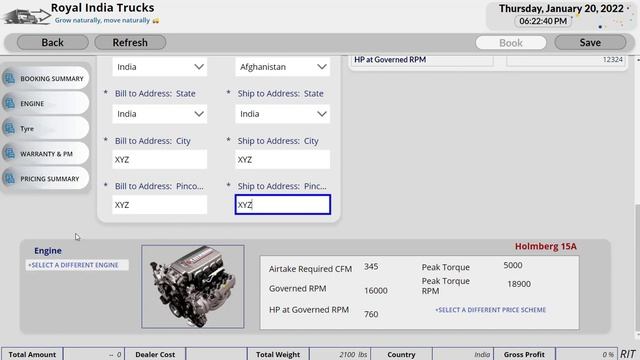The image size is (640, 360).
Task: Focus the Ship to Address Pincode field
Action: (282, 204)
